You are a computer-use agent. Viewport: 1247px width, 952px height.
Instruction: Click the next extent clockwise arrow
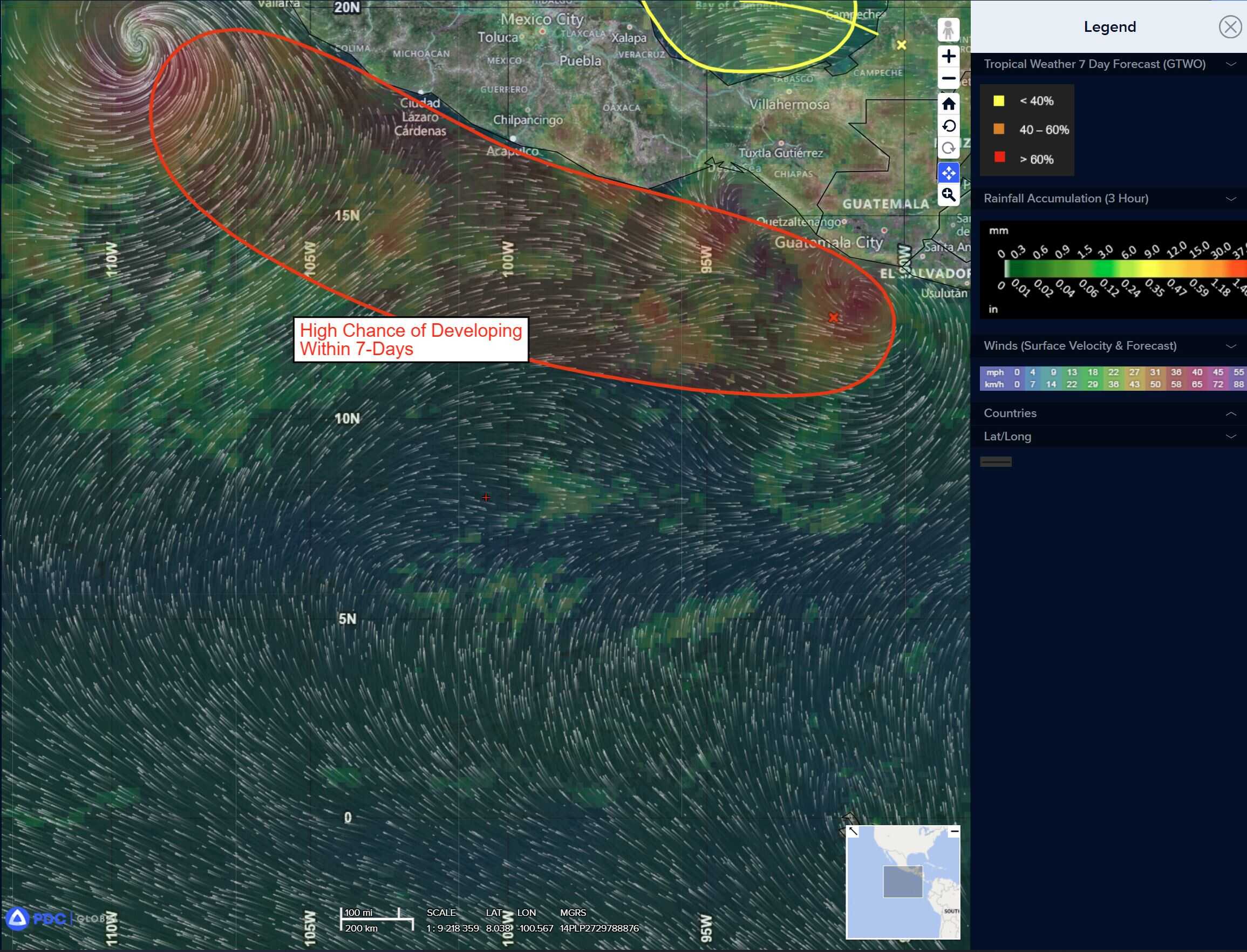949,148
